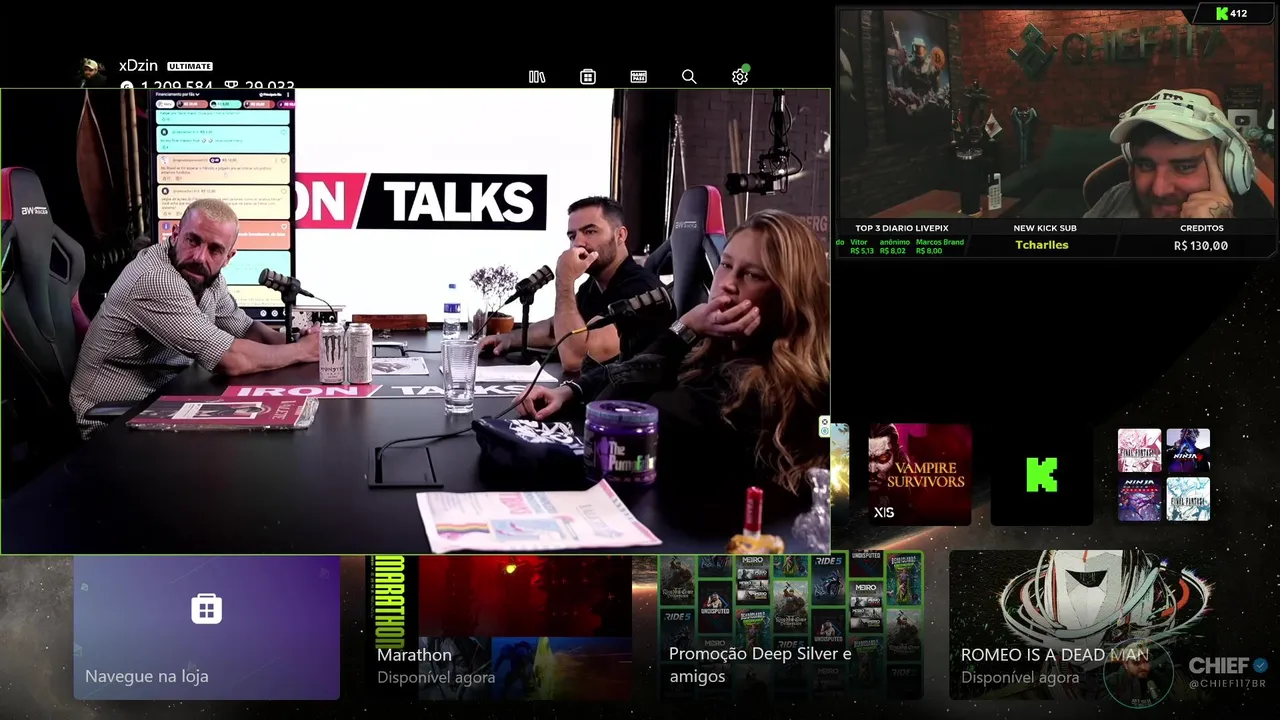Open the Marathon promo tile
Screen dimensions: 1280x720
click(500, 627)
